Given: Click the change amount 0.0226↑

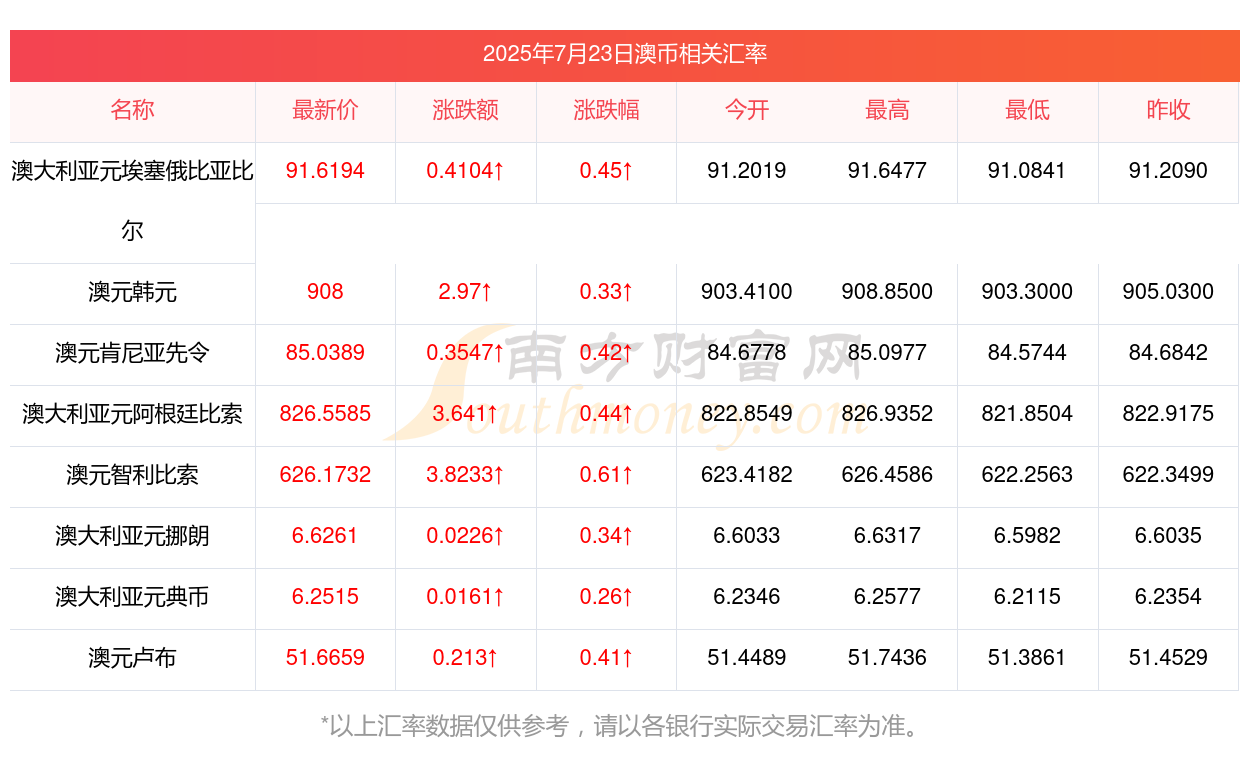Looking at the screenshot, I should coord(465,536).
